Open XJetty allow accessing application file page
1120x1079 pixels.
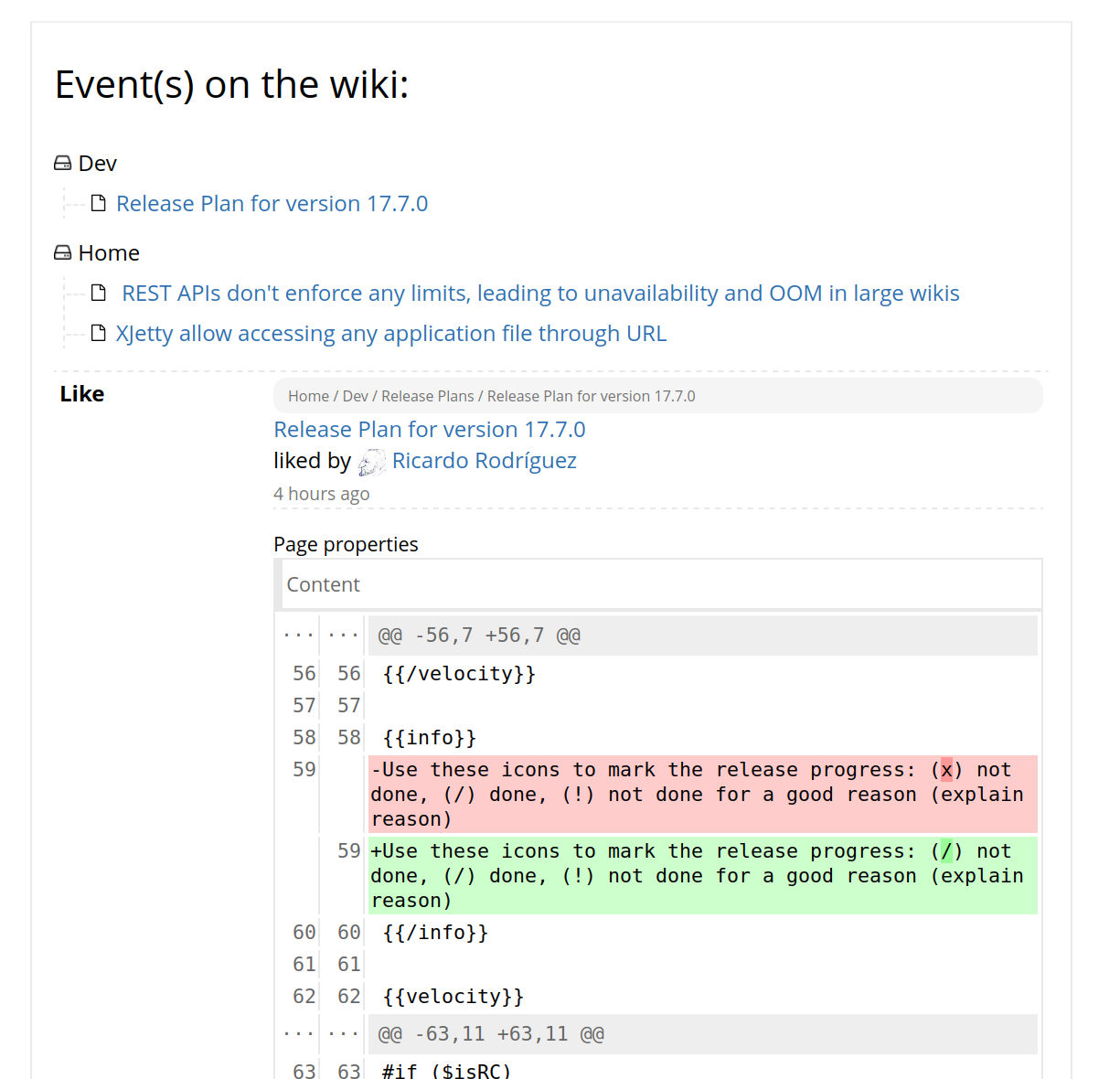pyautogui.click(x=390, y=334)
